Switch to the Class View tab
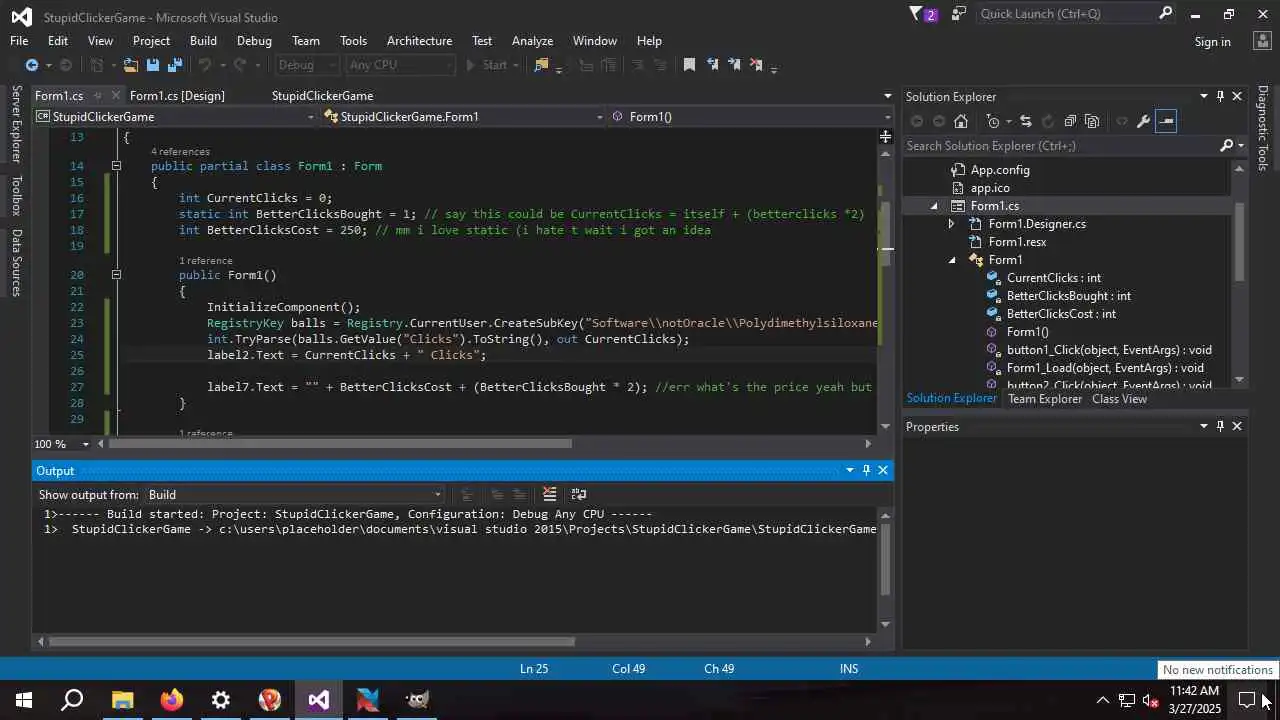The width and height of the screenshot is (1280, 720). coord(1119,399)
